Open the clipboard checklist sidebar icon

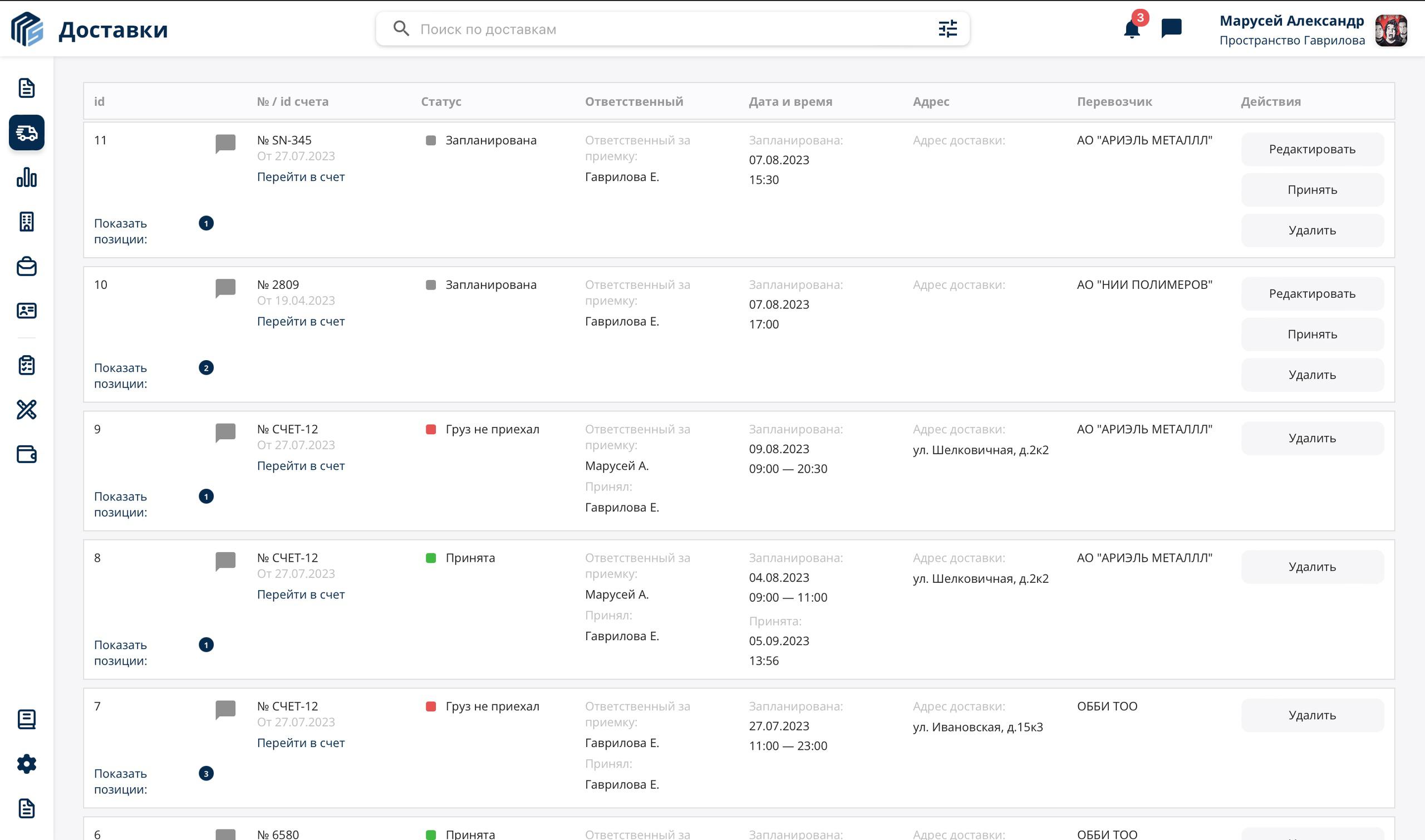point(27,365)
